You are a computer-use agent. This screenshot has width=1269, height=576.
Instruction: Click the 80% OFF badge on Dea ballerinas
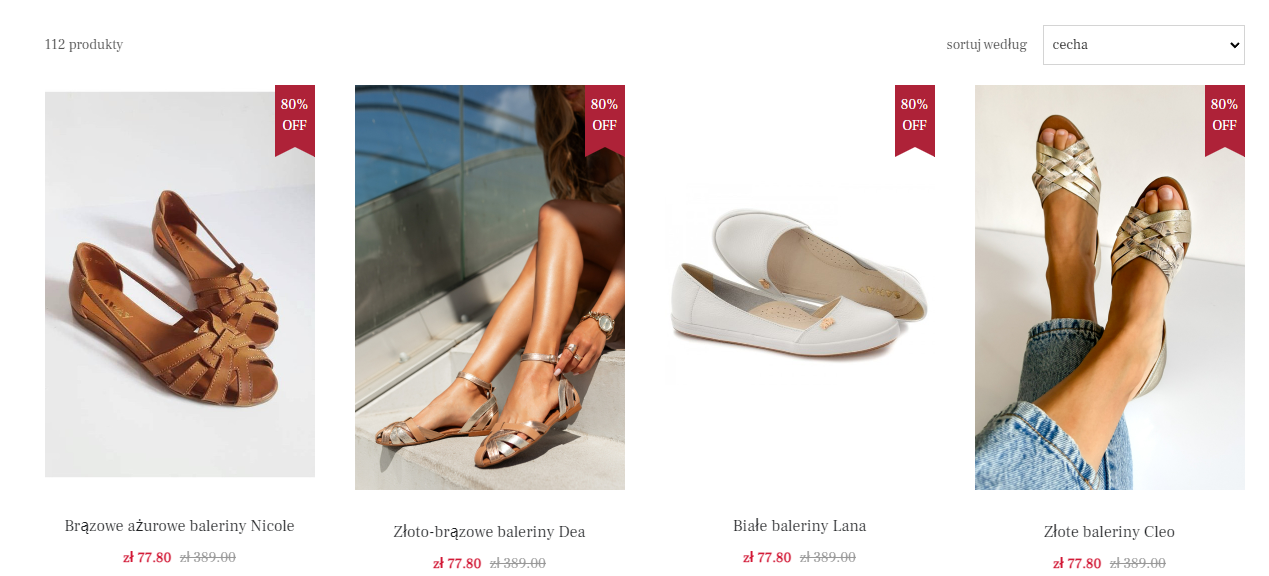click(x=605, y=120)
